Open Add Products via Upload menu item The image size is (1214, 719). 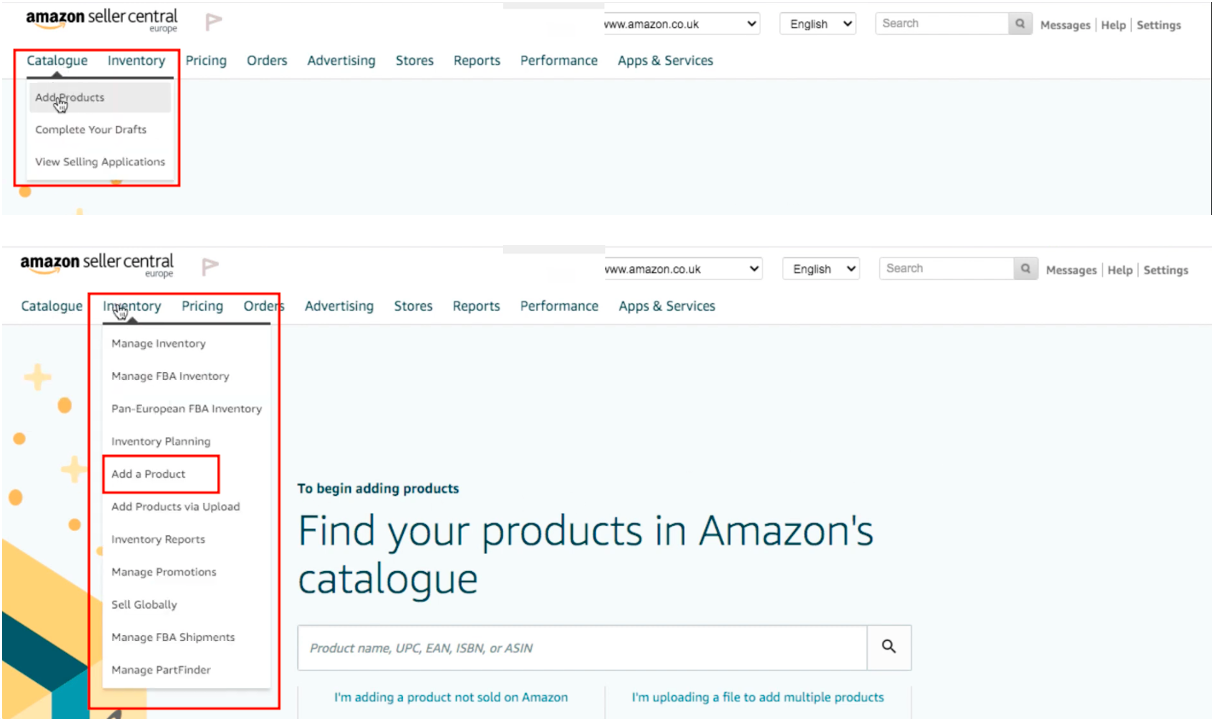(176, 506)
